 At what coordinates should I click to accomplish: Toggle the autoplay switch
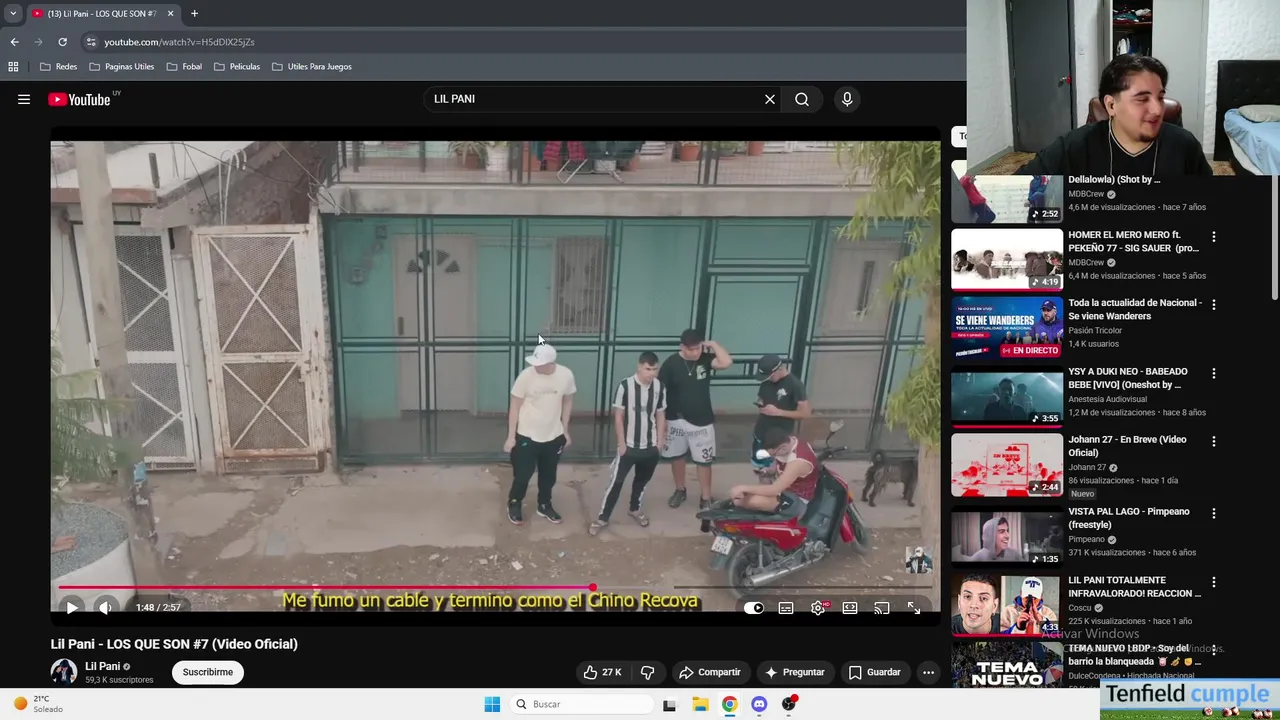coord(754,608)
